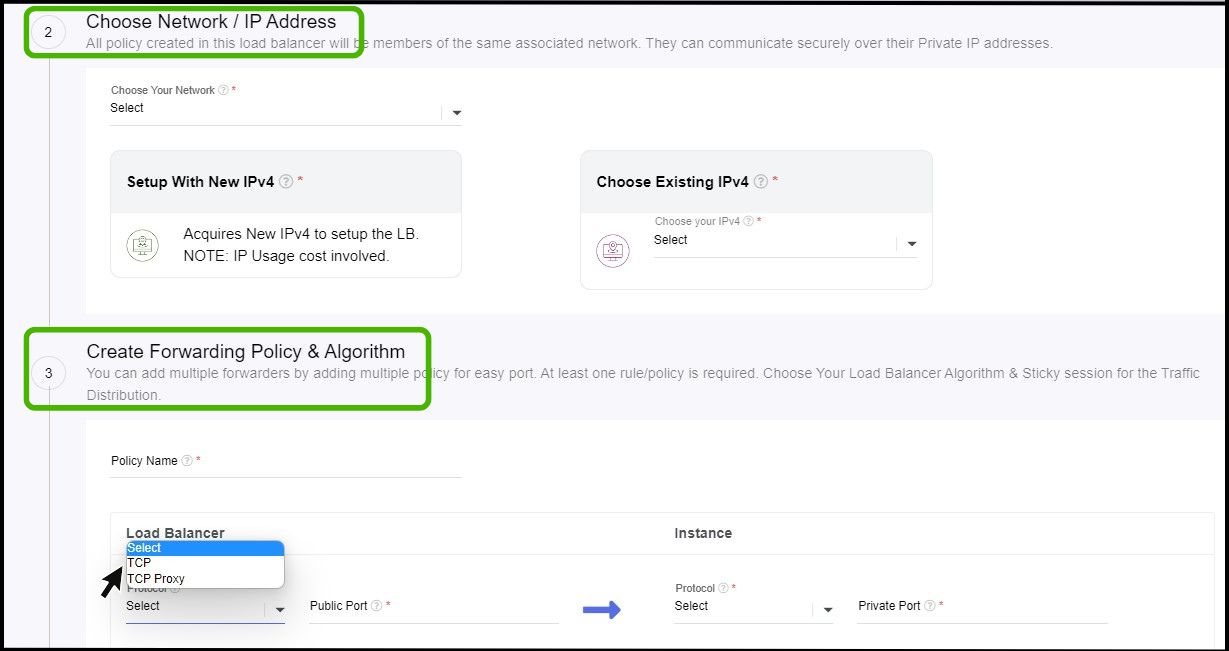Image resolution: width=1229 pixels, height=651 pixels.
Task: Click the Load Balancer column header
Action: (175, 533)
